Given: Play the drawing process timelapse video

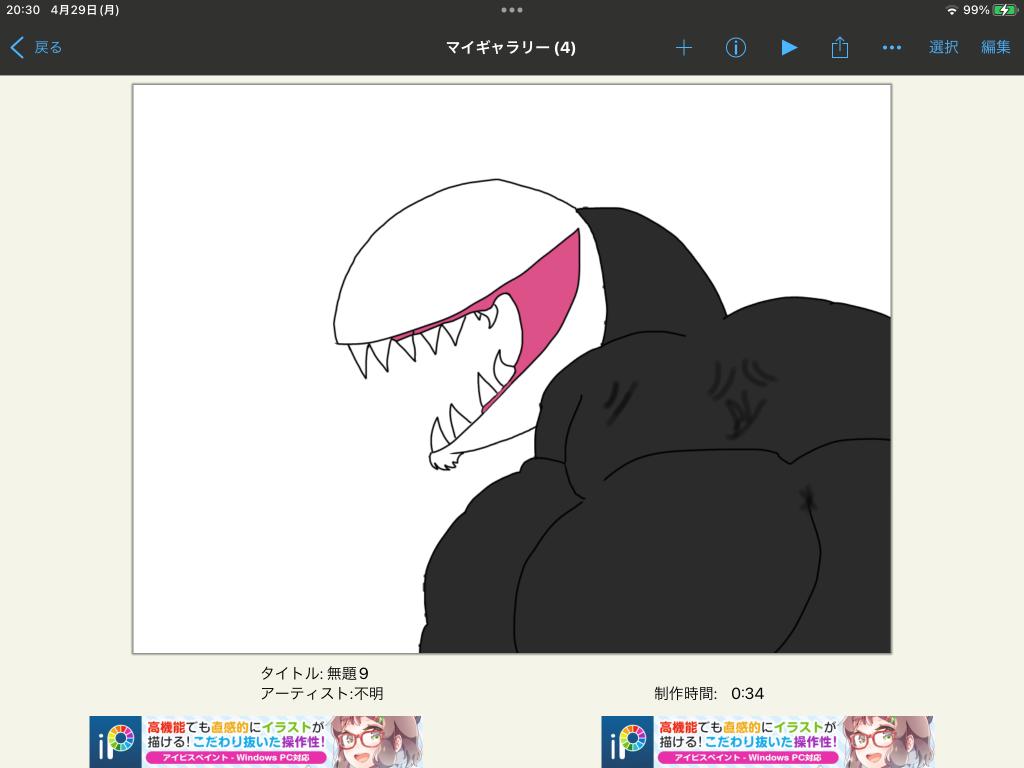Looking at the screenshot, I should pos(789,47).
